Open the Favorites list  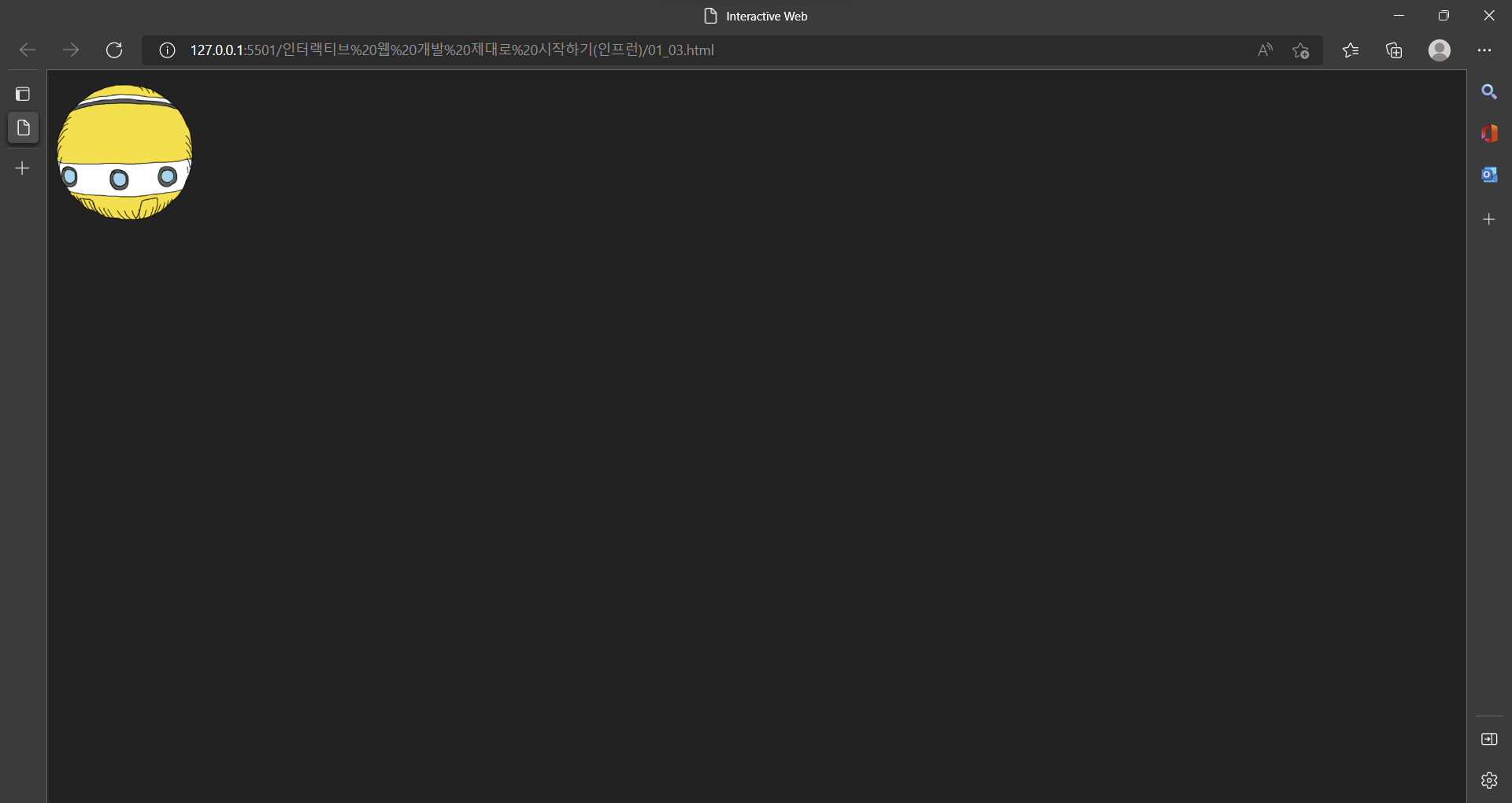(1351, 50)
